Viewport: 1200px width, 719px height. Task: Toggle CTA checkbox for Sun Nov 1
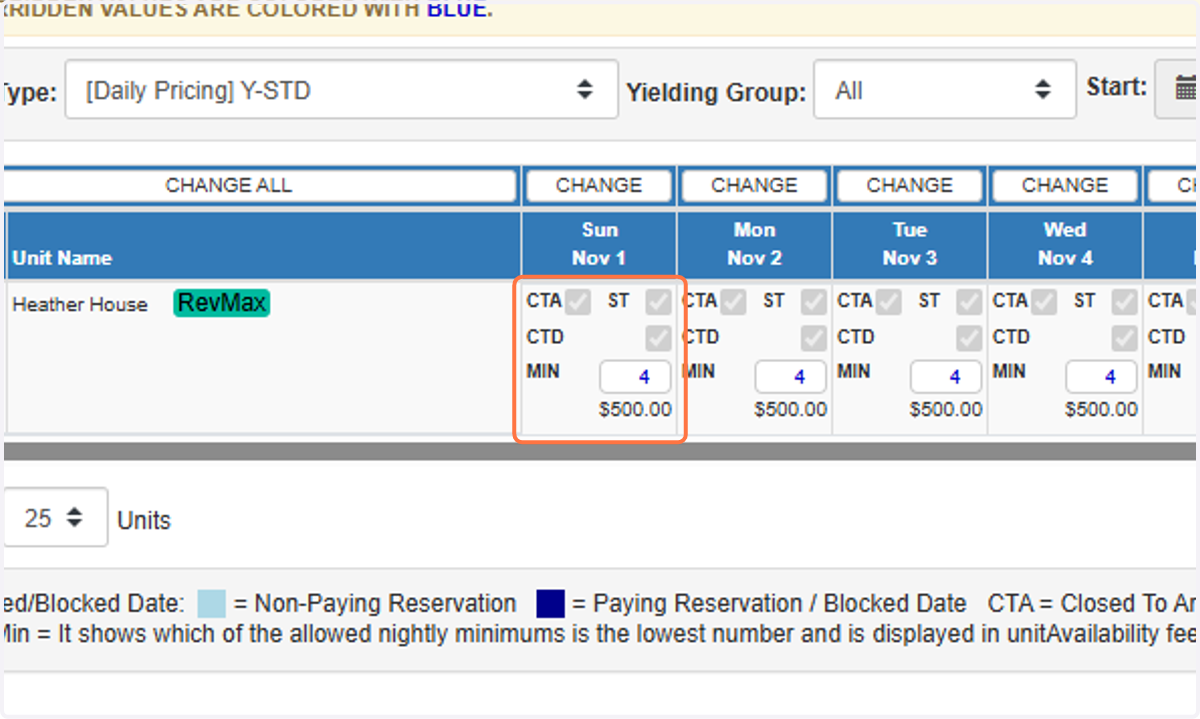(x=577, y=301)
